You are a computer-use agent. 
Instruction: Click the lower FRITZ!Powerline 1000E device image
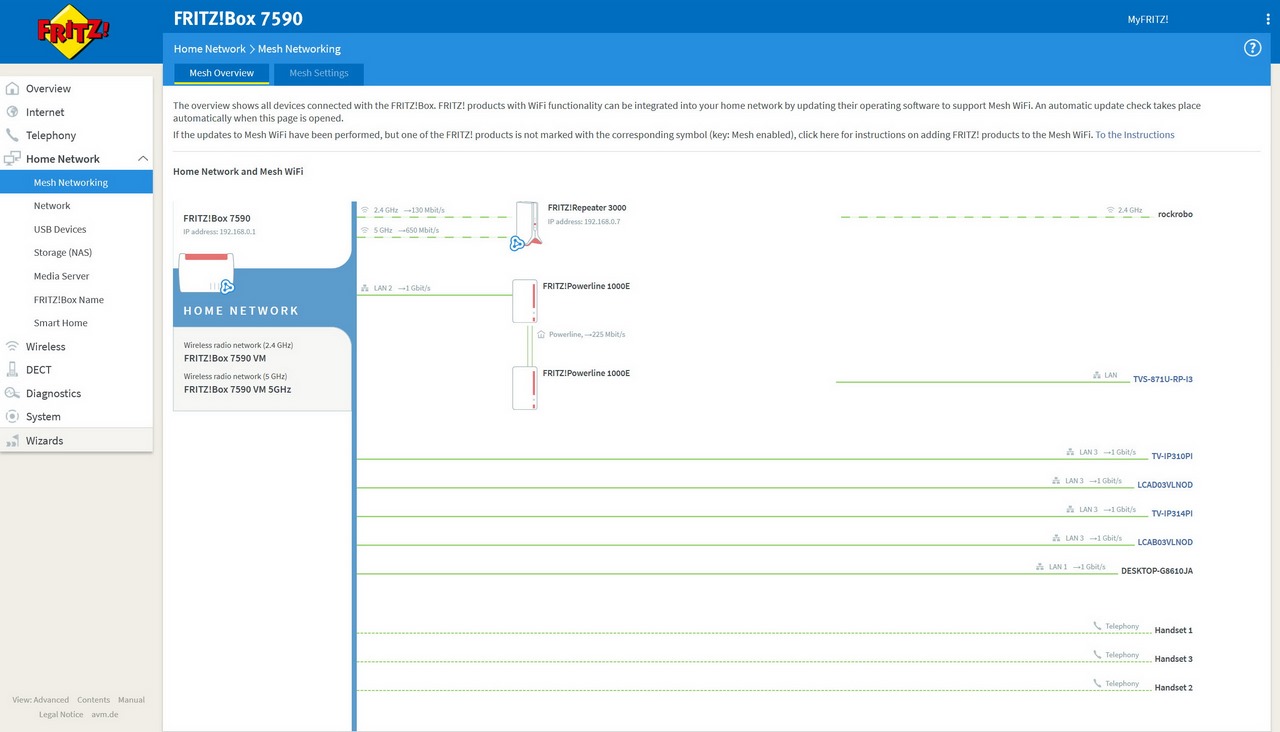point(525,388)
